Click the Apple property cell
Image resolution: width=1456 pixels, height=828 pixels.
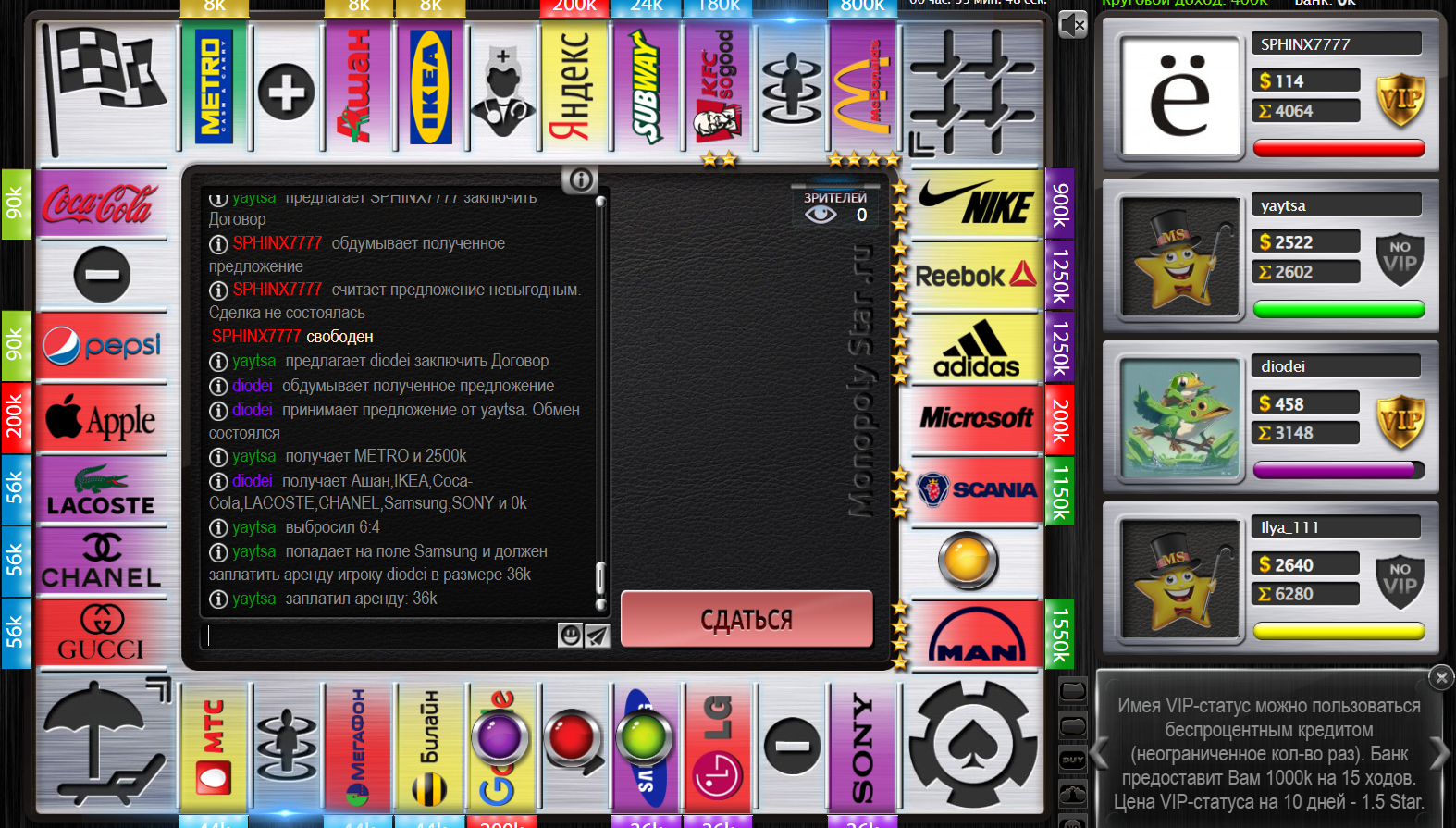(x=102, y=419)
